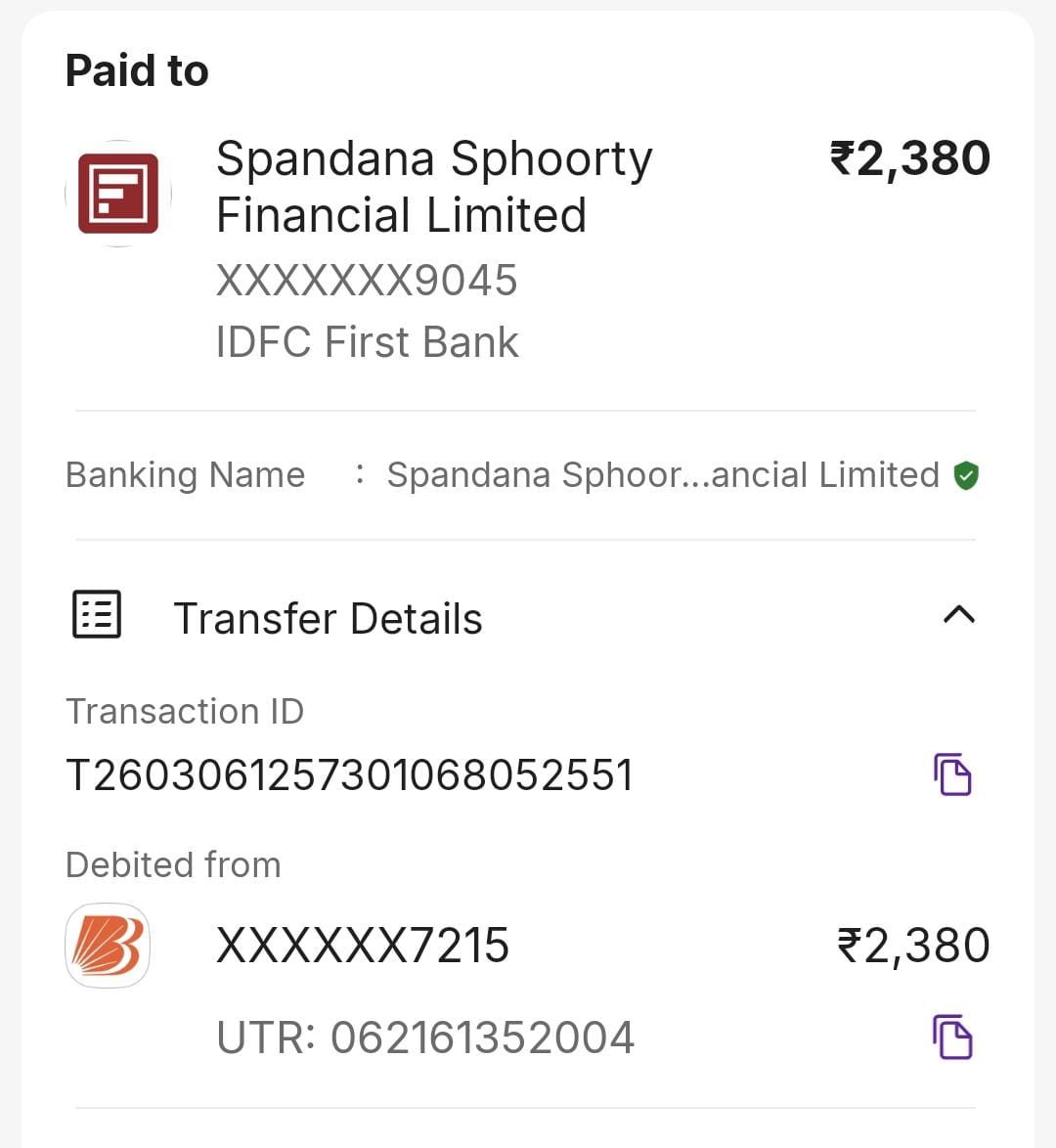Tap Spandana Sphoorty Financial Limited payee name
Image resolution: width=1056 pixels, height=1148 pixels.
(433, 187)
